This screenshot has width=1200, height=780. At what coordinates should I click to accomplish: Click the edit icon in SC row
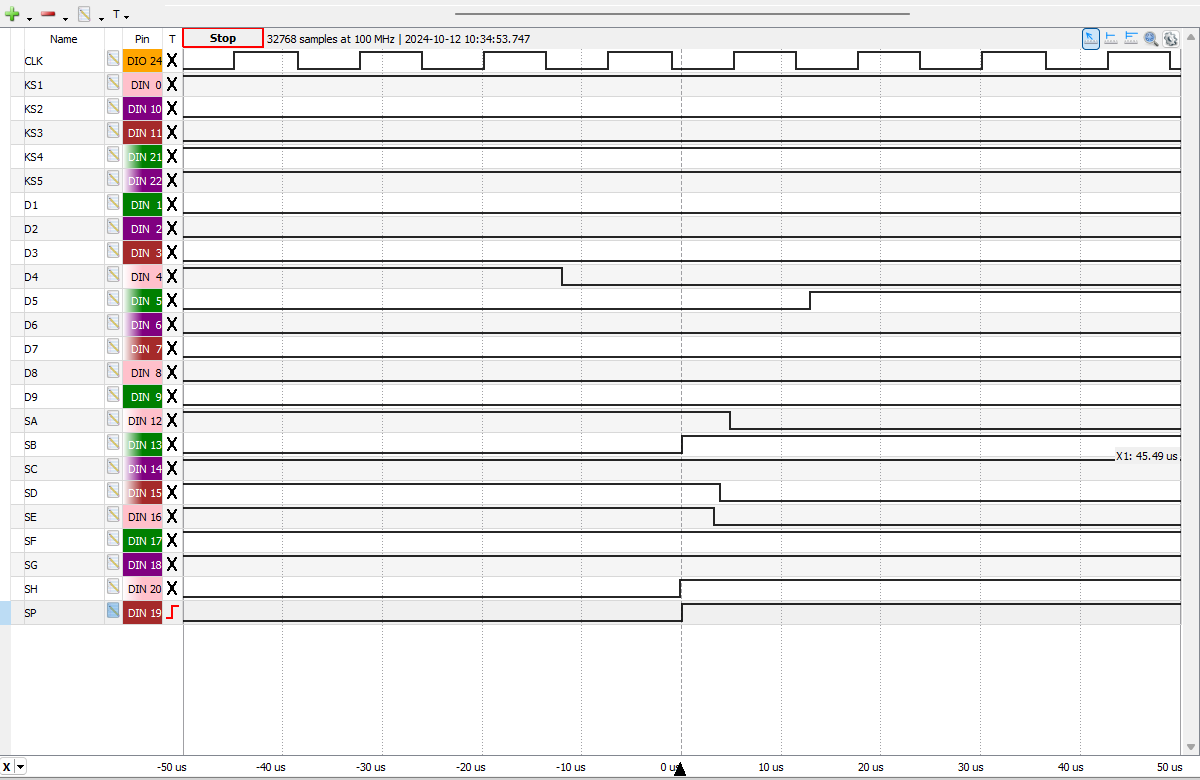click(x=114, y=468)
